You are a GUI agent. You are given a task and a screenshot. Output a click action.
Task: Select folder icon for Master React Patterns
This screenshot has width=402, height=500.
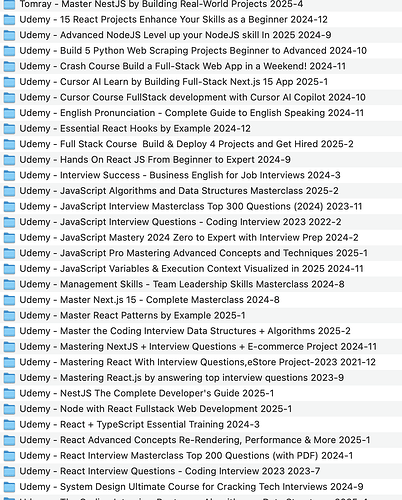pyautogui.click(x=9, y=316)
